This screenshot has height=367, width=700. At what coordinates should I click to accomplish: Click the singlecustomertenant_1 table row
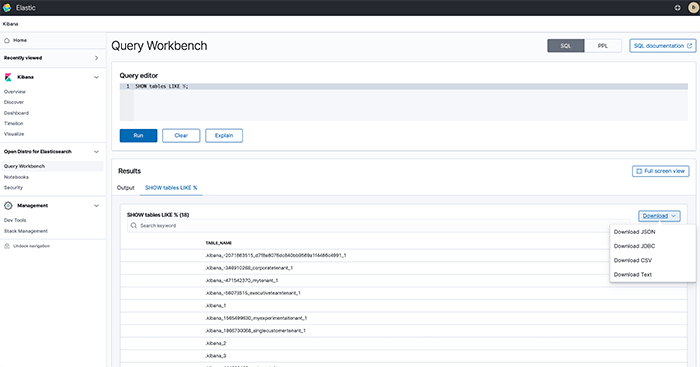coord(404,330)
